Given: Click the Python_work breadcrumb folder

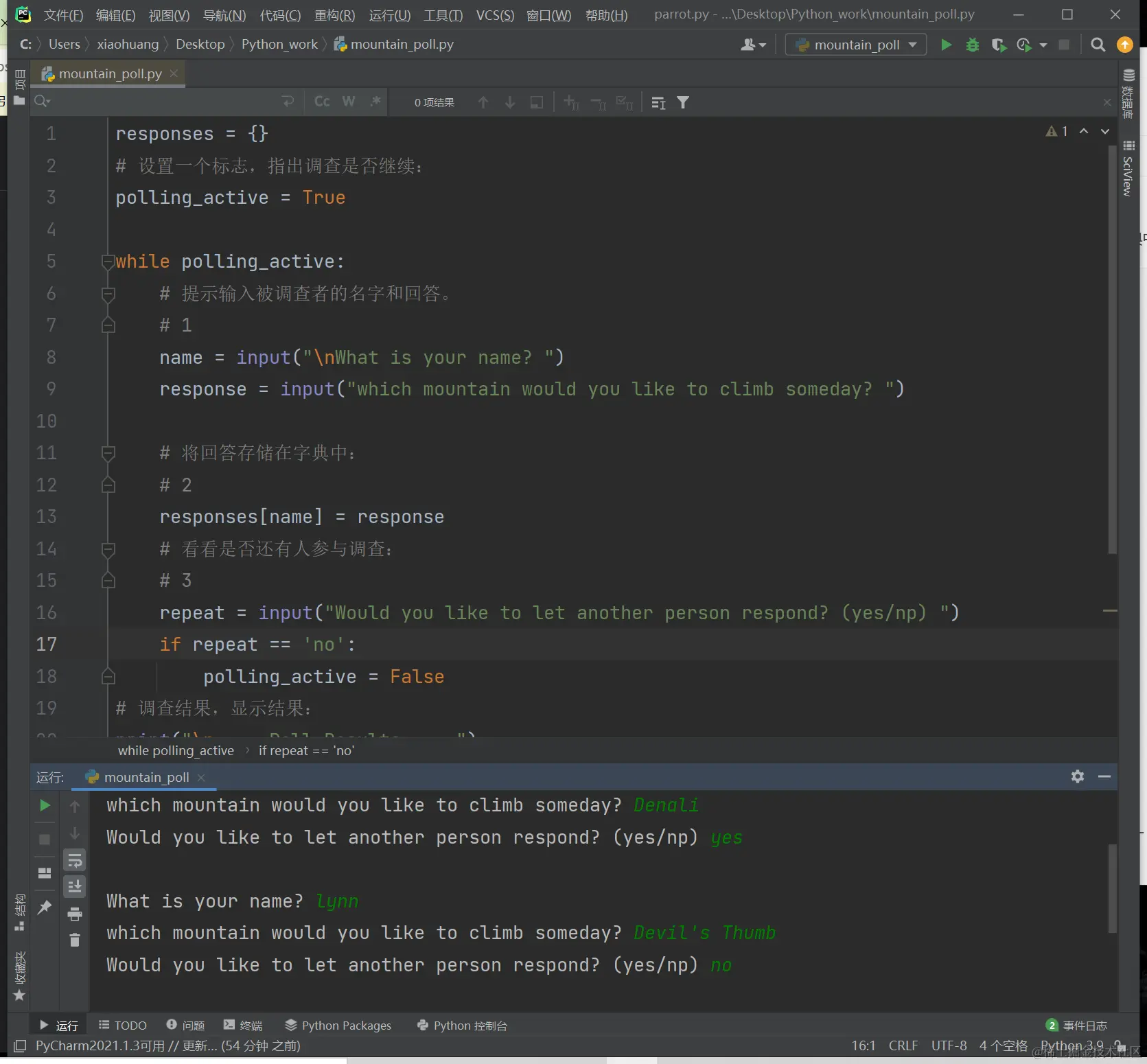Looking at the screenshot, I should pyautogui.click(x=279, y=45).
